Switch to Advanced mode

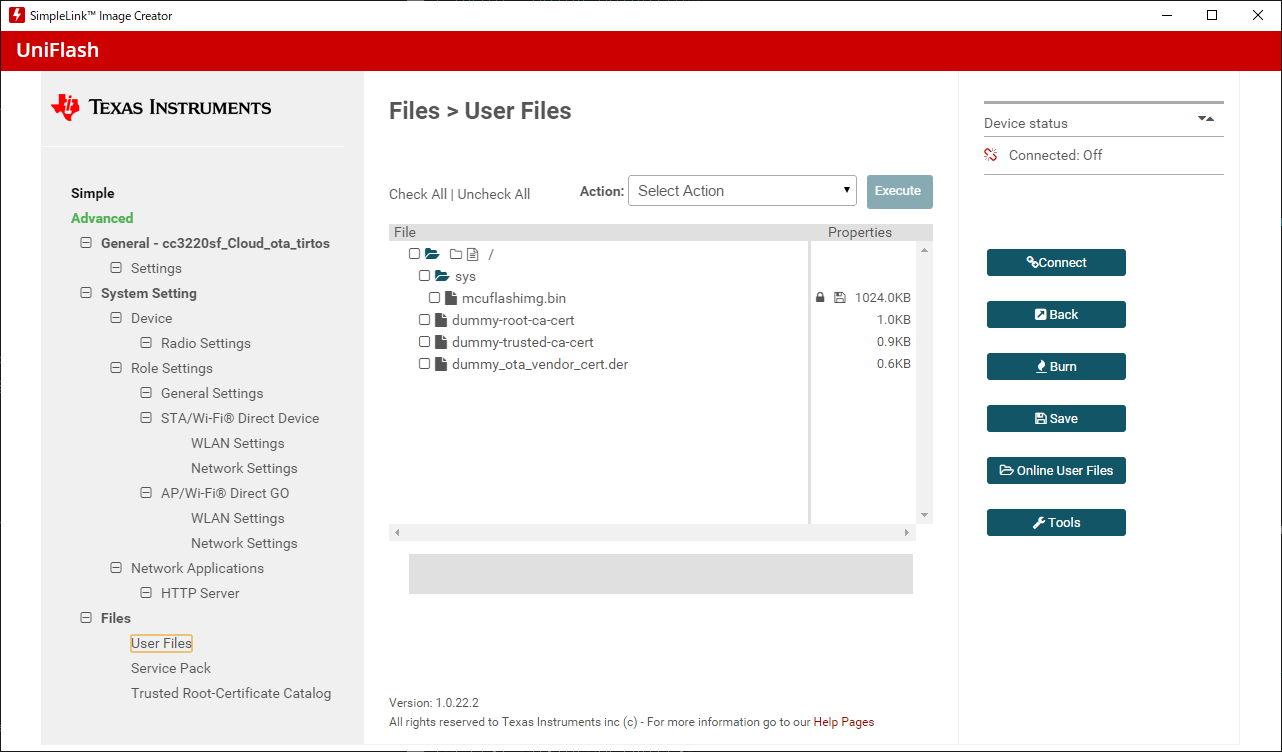coord(102,218)
